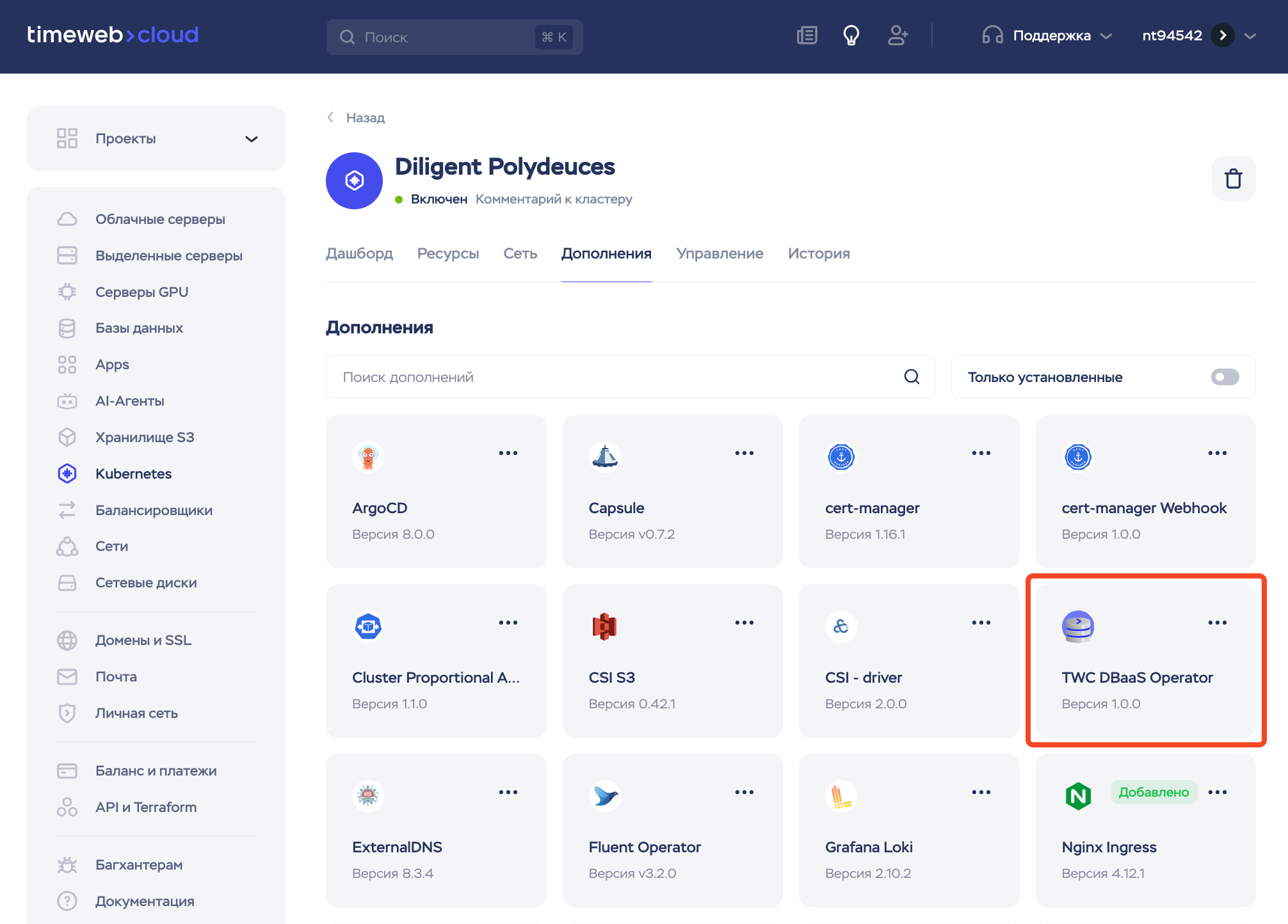Image resolution: width=1288 pixels, height=924 pixels.
Task: Click the Grafana Loki icon
Action: [x=841, y=796]
